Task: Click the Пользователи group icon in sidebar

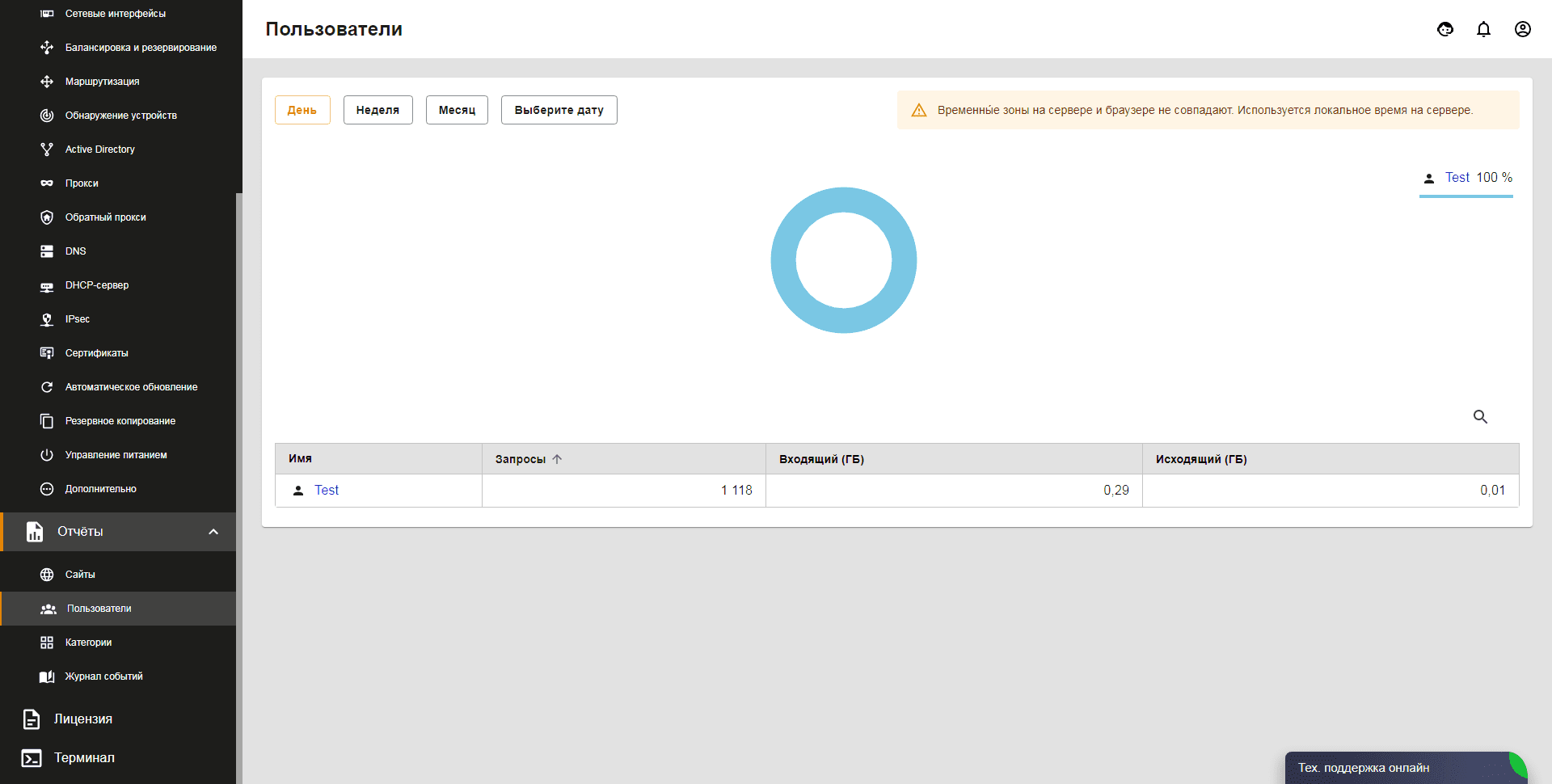Action: click(x=48, y=609)
